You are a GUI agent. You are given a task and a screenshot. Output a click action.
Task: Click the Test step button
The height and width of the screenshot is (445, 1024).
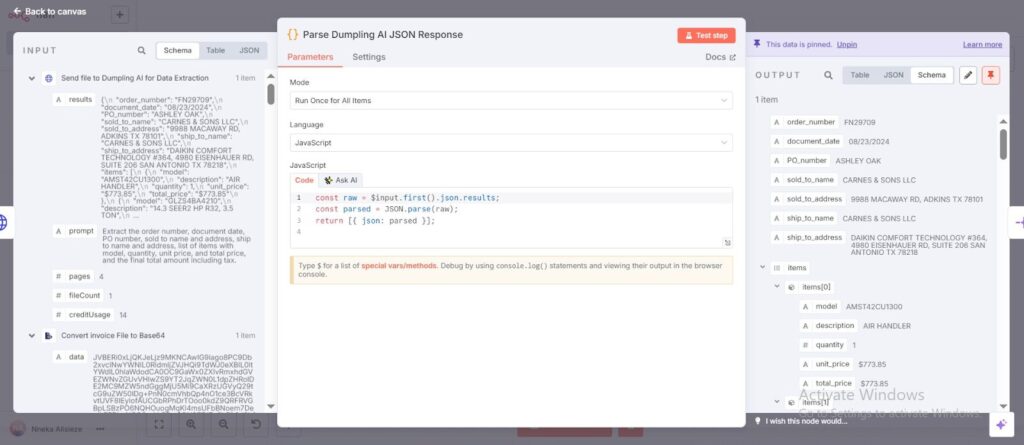[x=706, y=35]
